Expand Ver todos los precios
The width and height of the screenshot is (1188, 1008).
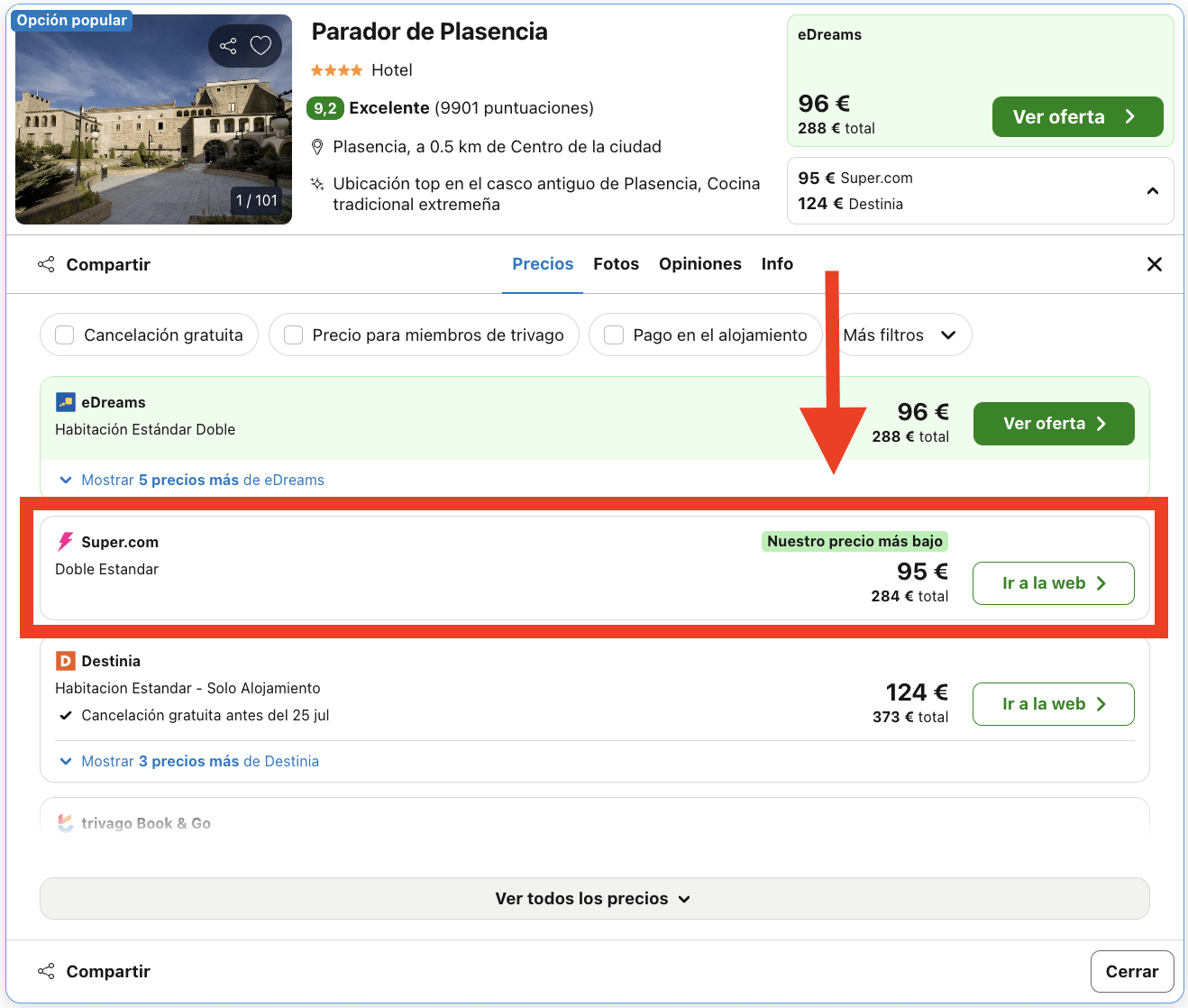coord(595,899)
